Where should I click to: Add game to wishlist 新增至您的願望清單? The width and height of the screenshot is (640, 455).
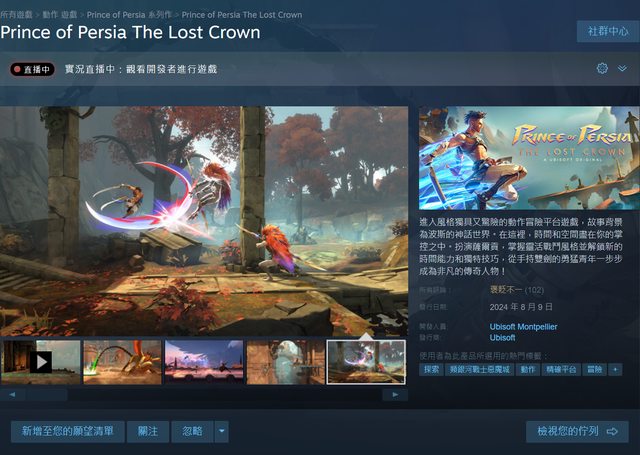[x=68, y=431]
